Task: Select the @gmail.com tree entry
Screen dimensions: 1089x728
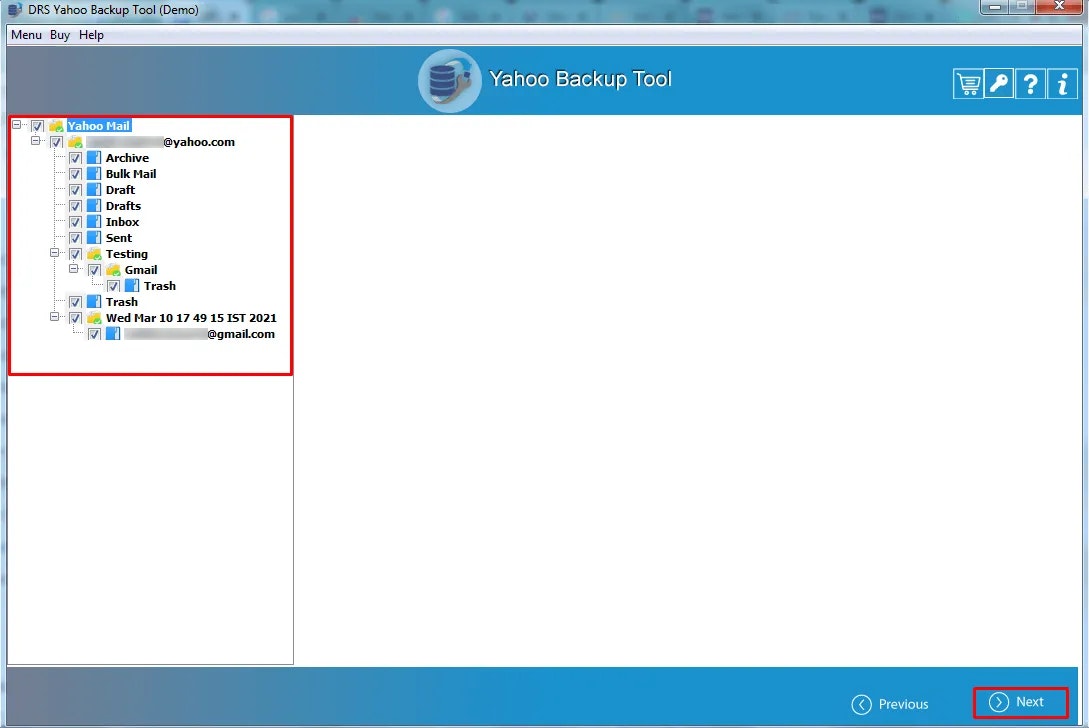Action: (200, 333)
